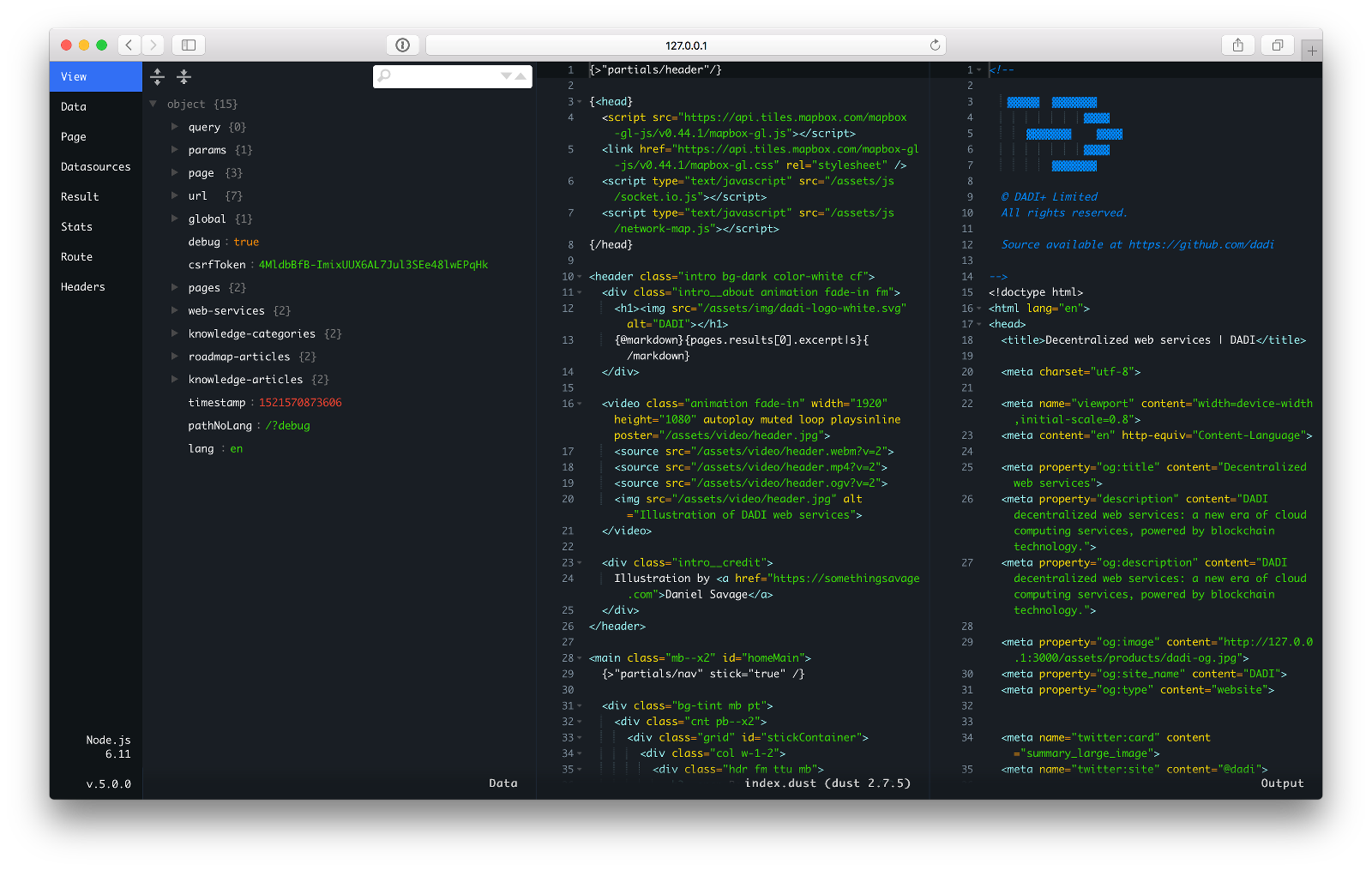1372x870 pixels.
Task: Select the Datasources sidebar item
Action: [x=95, y=166]
